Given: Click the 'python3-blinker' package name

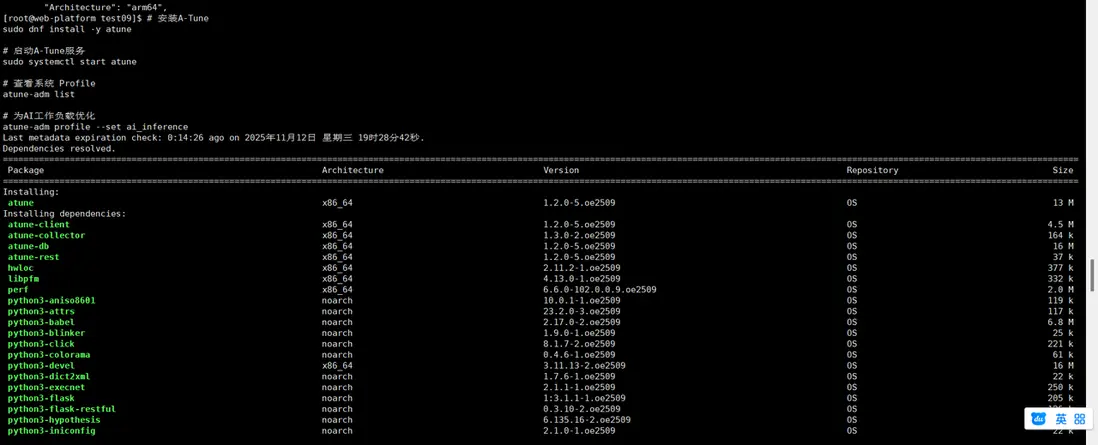Looking at the screenshot, I should (46, 333).
